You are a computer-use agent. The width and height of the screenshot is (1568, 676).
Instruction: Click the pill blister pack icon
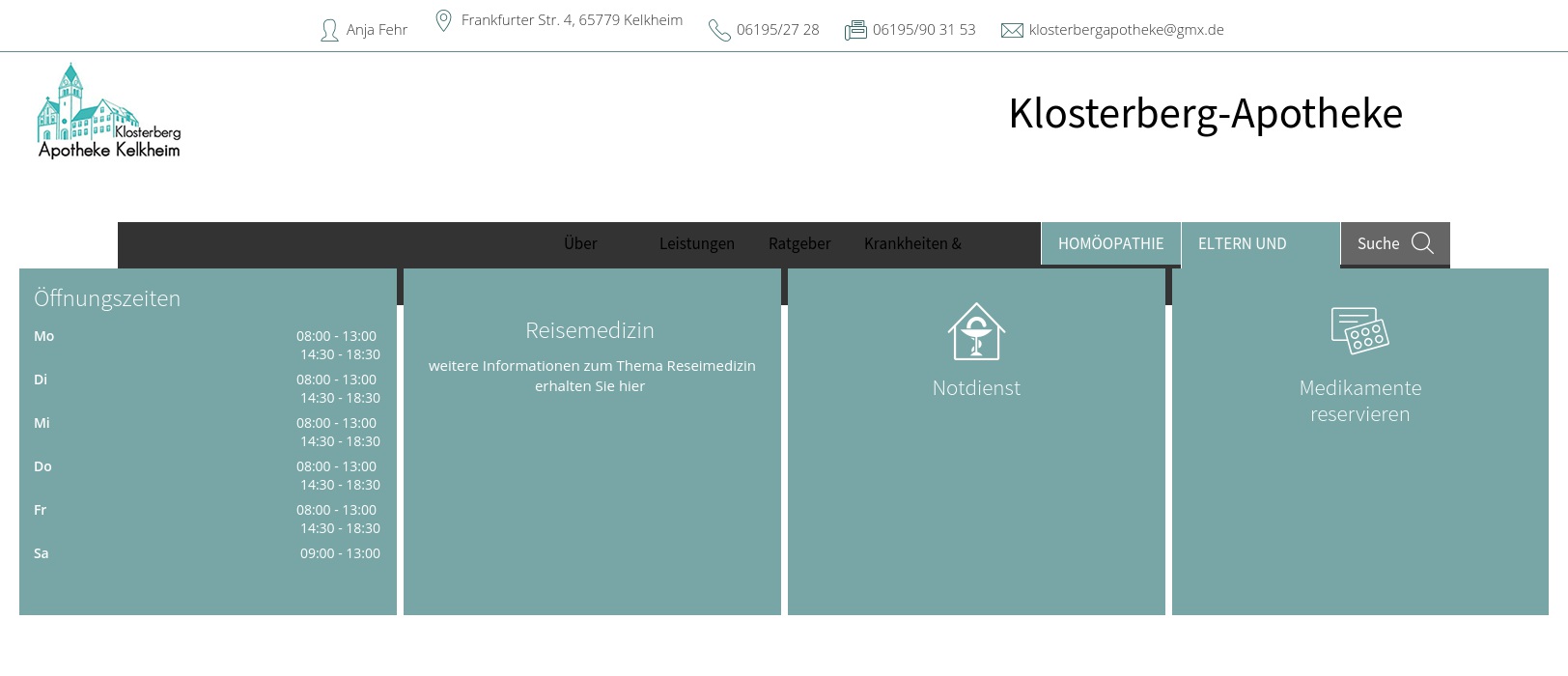click(1360, 331)
